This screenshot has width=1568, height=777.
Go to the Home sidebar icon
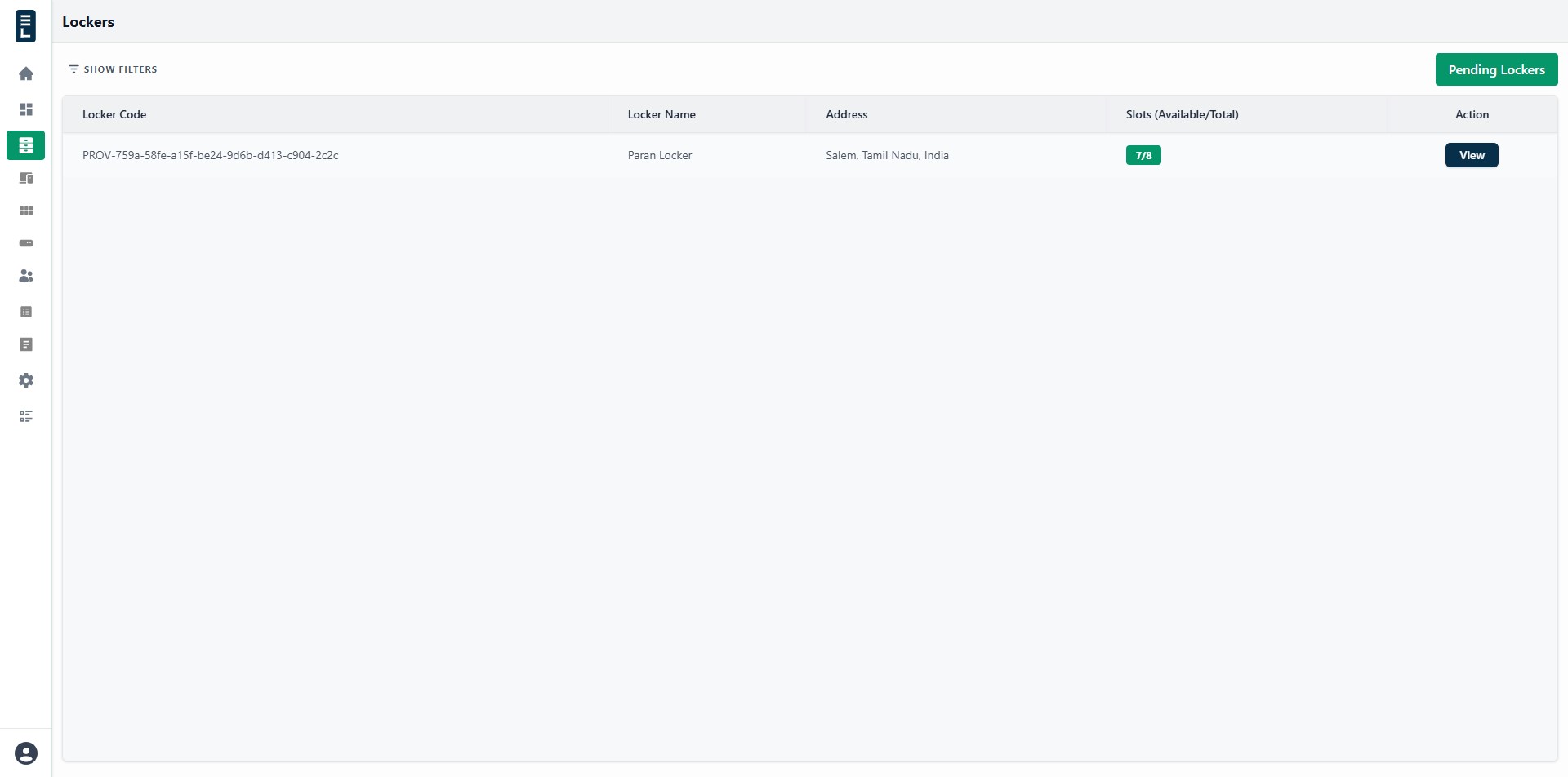click(26, 73)
